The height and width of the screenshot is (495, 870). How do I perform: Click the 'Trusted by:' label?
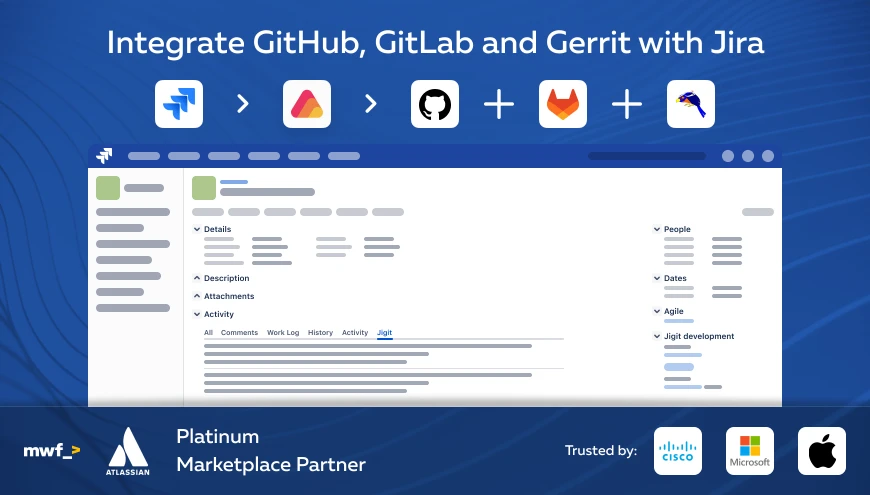click(601, 450)
